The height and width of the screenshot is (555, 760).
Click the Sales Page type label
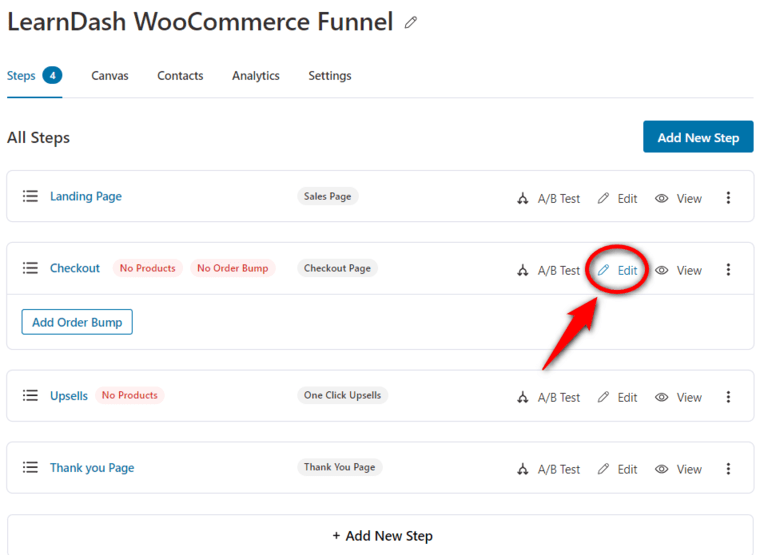pos(328,196)
